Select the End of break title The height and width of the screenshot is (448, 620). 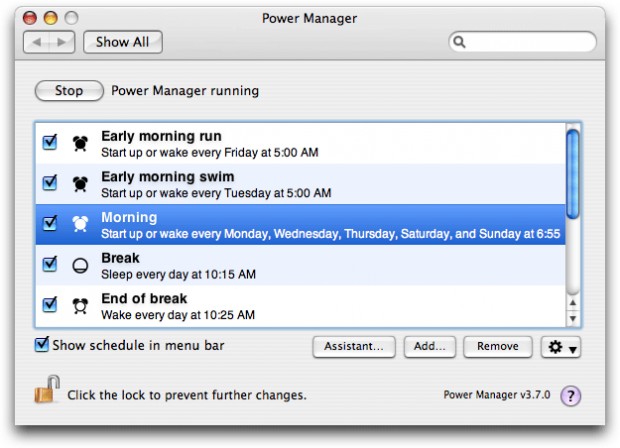[144, 299]
